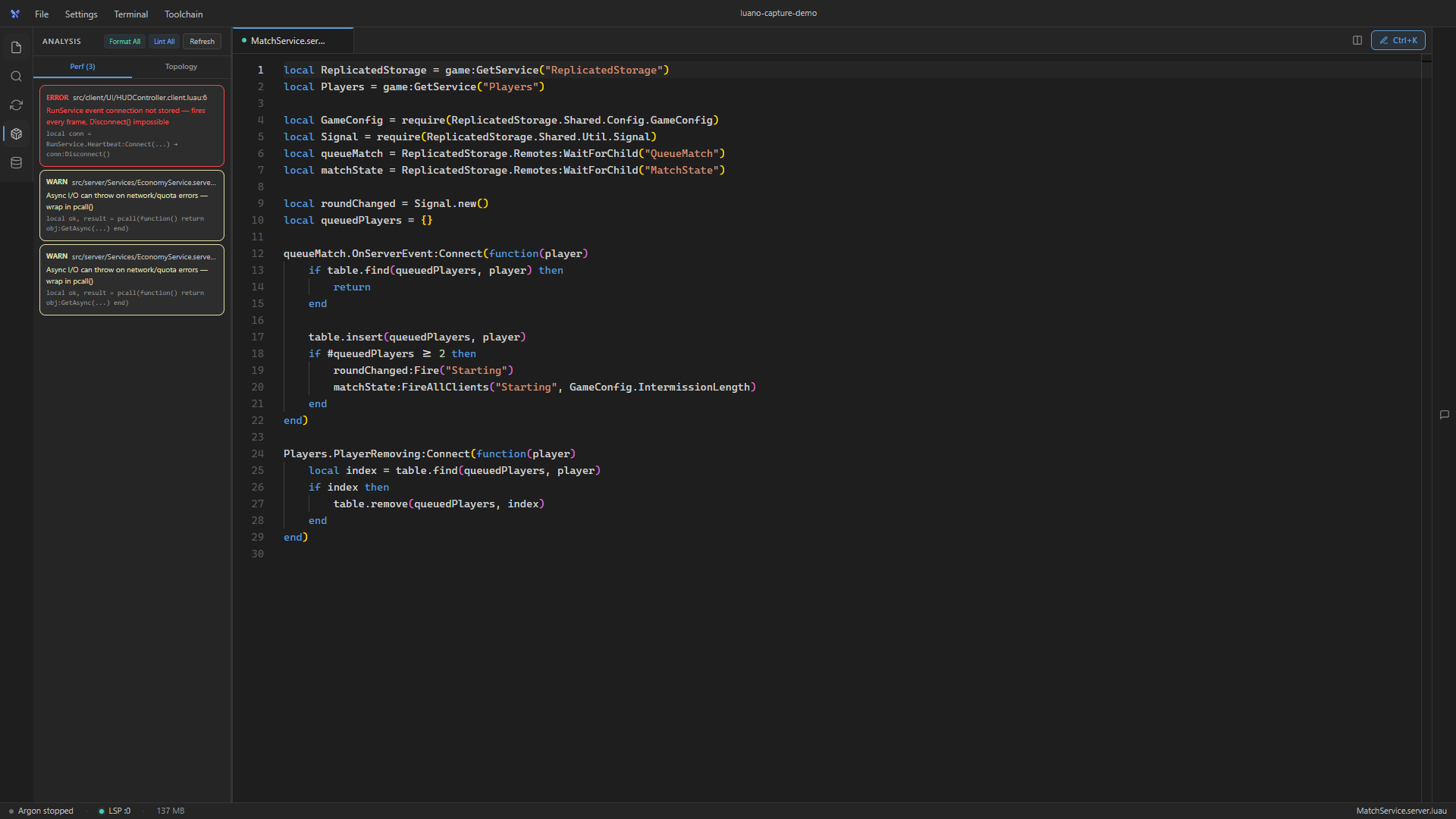Open the database sidebar icon
The image size is (1456, 819).
pyautogui.click(x=16, y=163)
